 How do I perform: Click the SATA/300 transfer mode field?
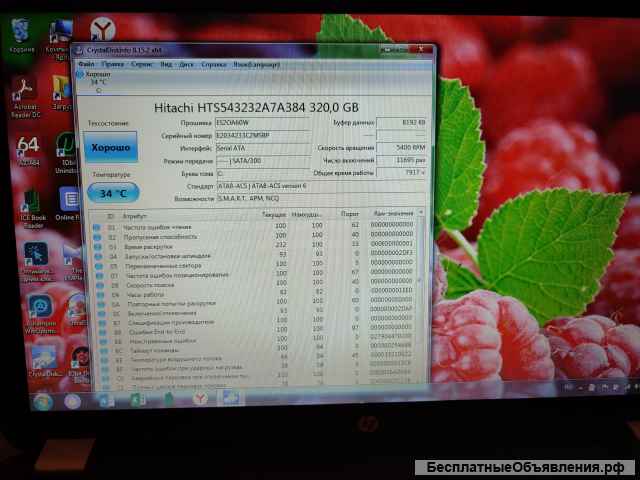click(x=263, y=161)
